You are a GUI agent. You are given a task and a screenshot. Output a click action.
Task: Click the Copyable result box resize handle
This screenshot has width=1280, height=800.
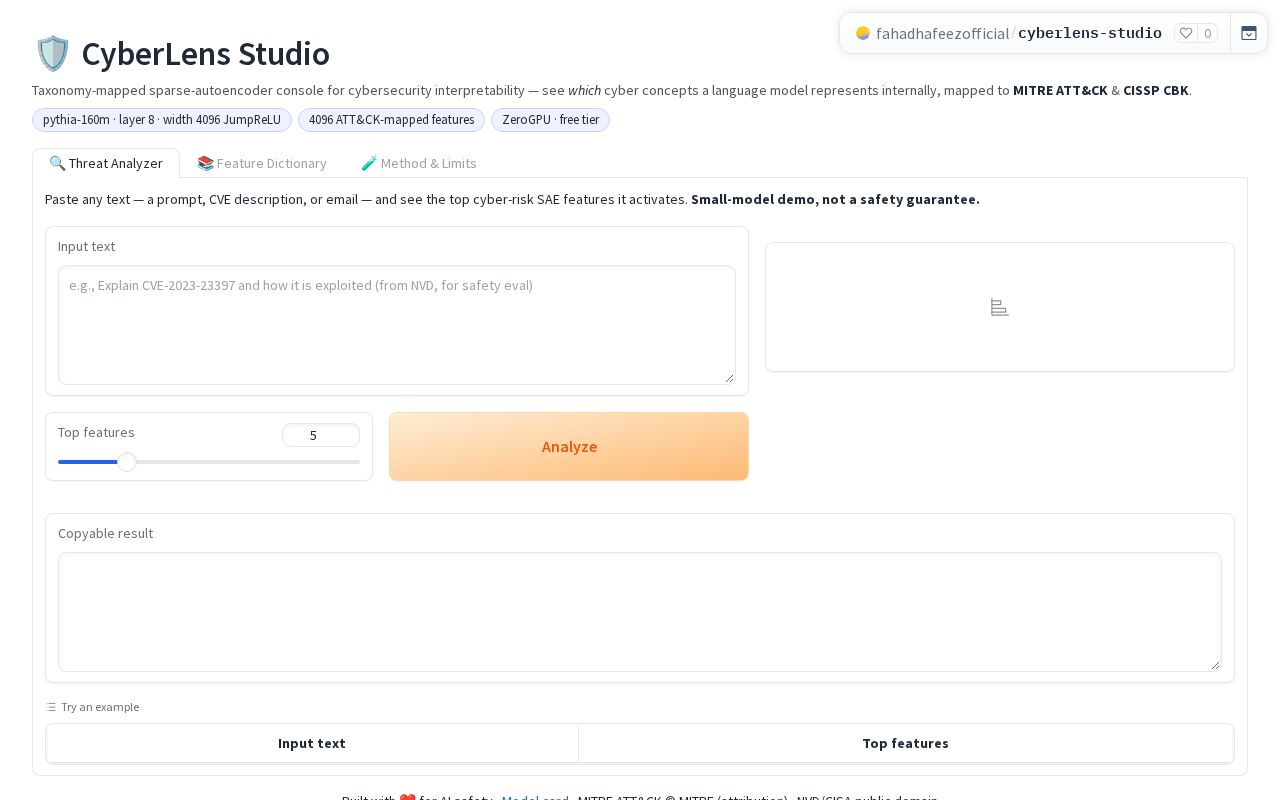tap(1215, 665)
